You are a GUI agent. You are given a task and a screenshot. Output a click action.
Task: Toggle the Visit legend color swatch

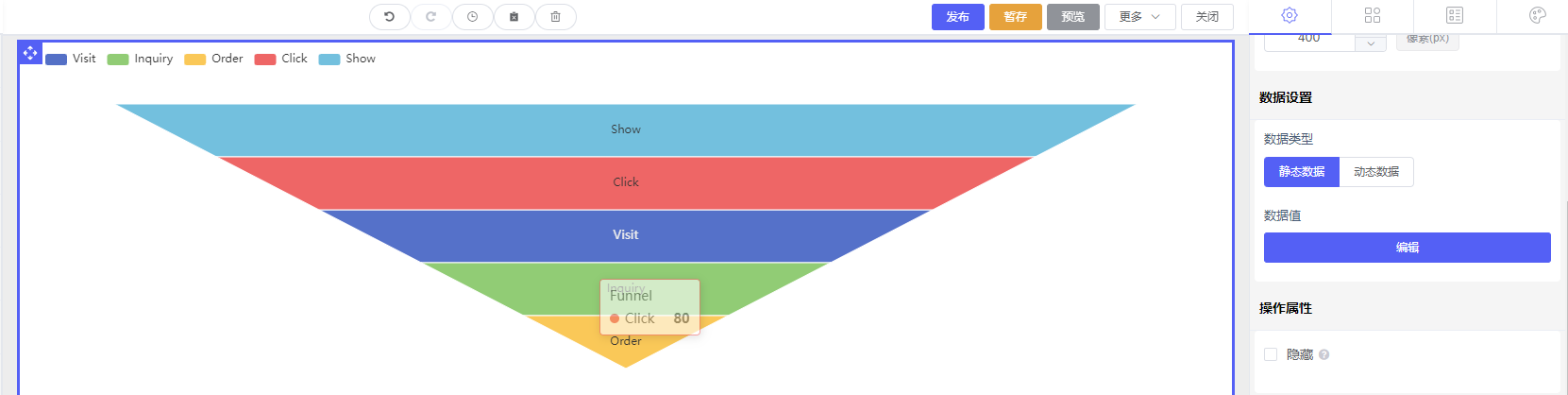click(x=57, y=60)
